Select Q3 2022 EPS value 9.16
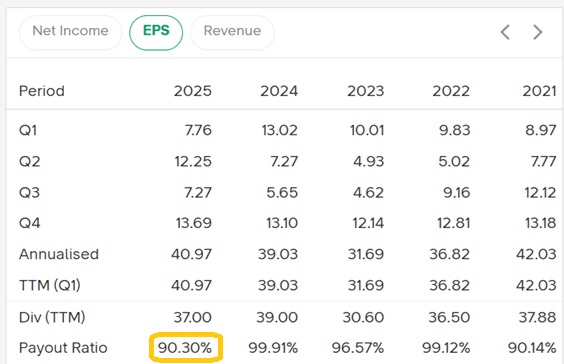Viewport: 564px width, 364px height. (457, 192)
